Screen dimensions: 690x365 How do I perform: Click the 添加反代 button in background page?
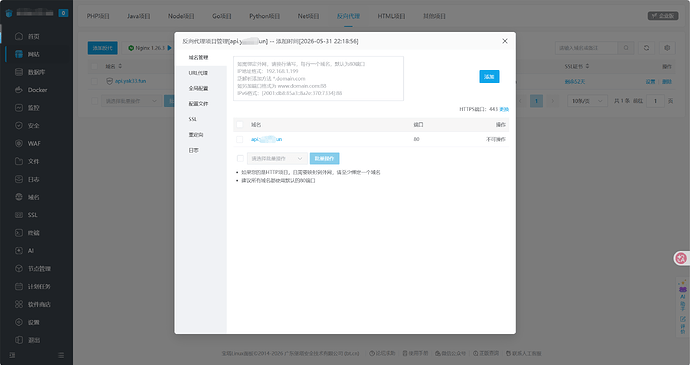point(103,48)
